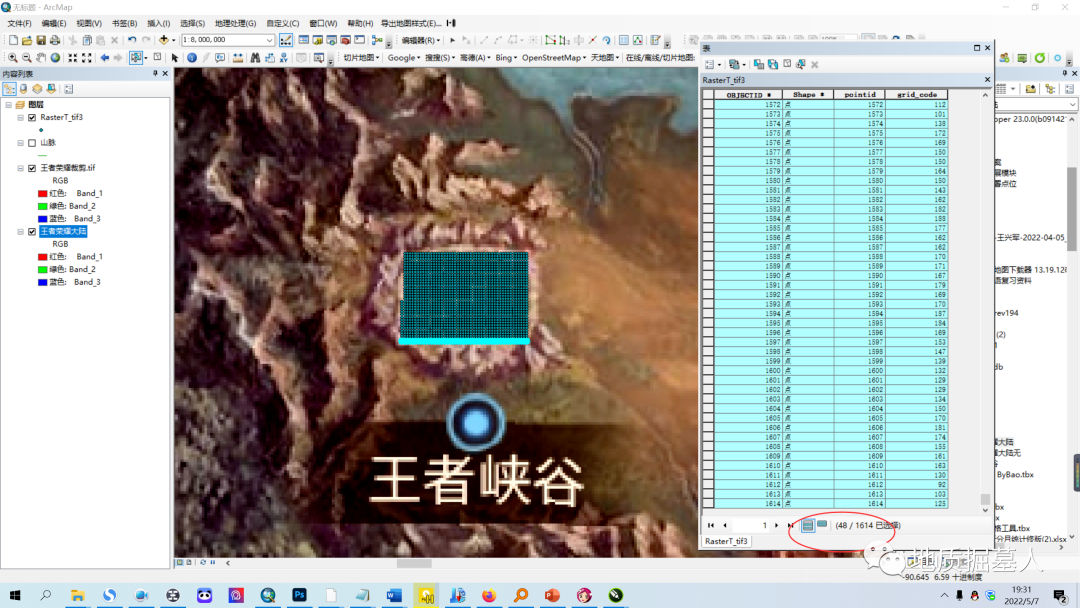Collapse the 王者荣耀裁剪.tif layer node
Image resolution: width=1080 pixels, height=608 pixels.
click(x=21, y=168)
